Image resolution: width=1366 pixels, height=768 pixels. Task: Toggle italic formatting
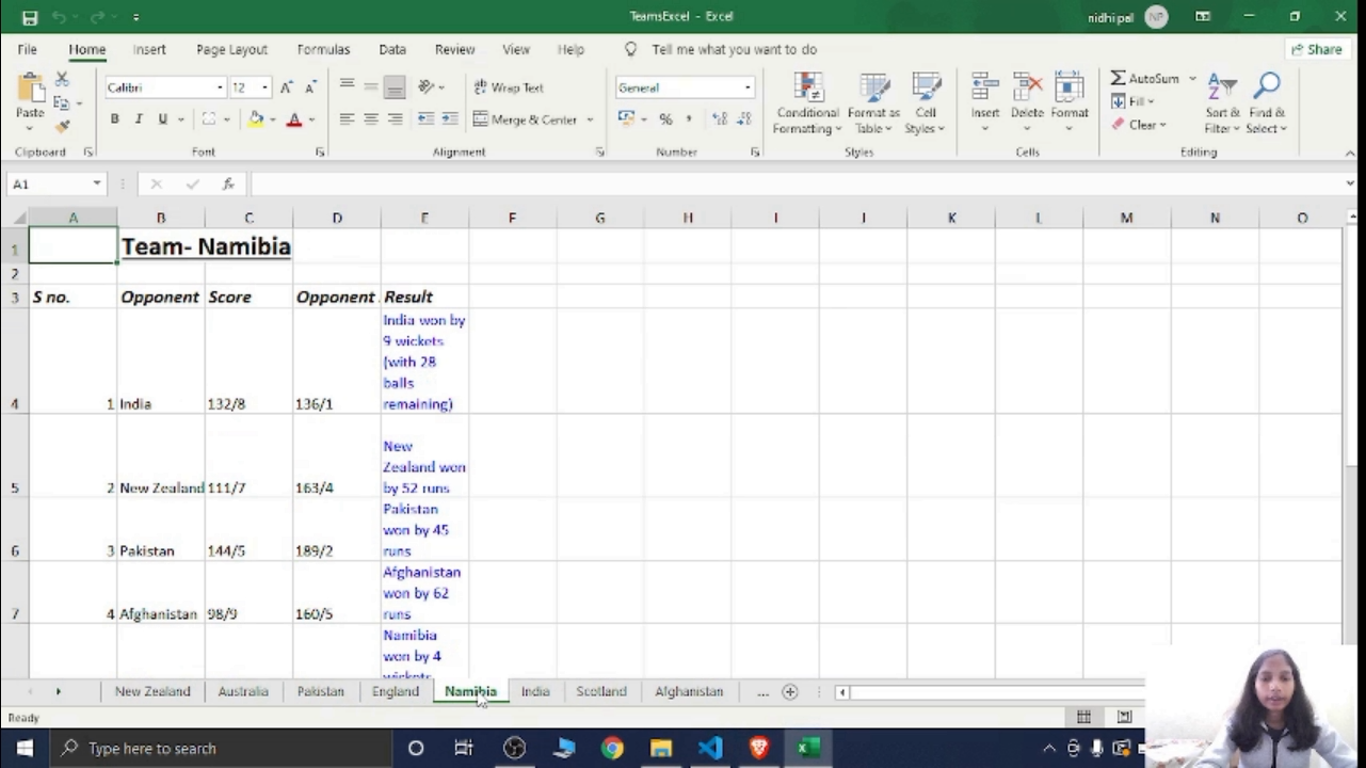(x=138, y=119)
